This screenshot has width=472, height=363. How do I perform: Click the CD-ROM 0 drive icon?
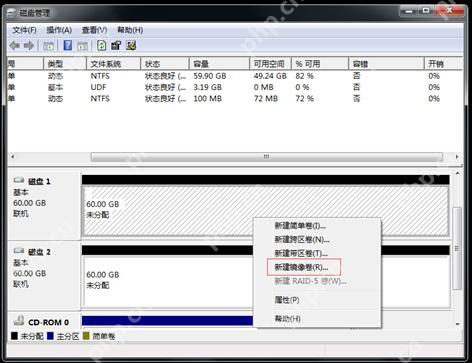coord(19,321)
